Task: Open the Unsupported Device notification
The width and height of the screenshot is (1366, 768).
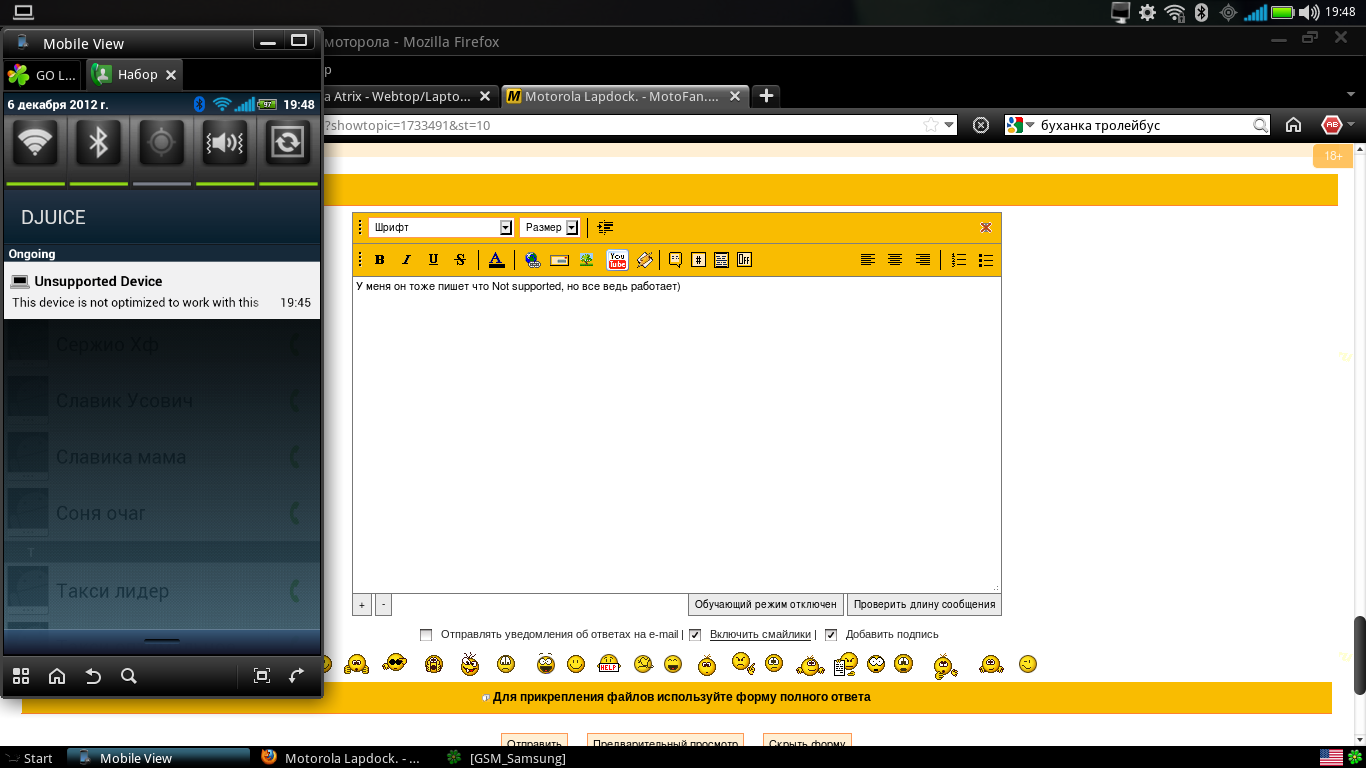Action: click(162, 291)
